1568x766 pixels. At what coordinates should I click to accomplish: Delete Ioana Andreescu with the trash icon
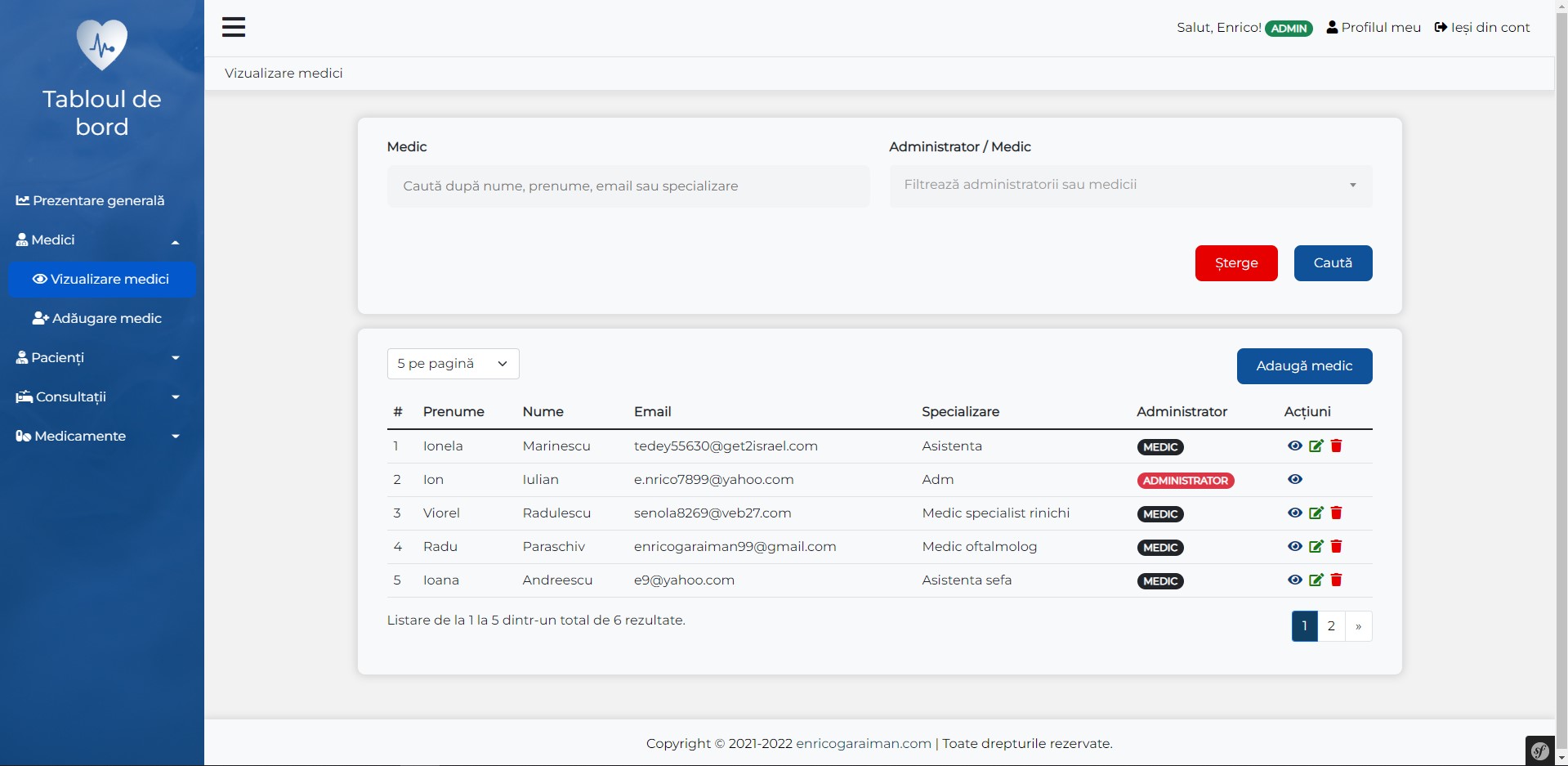[x=1337, y=580]
